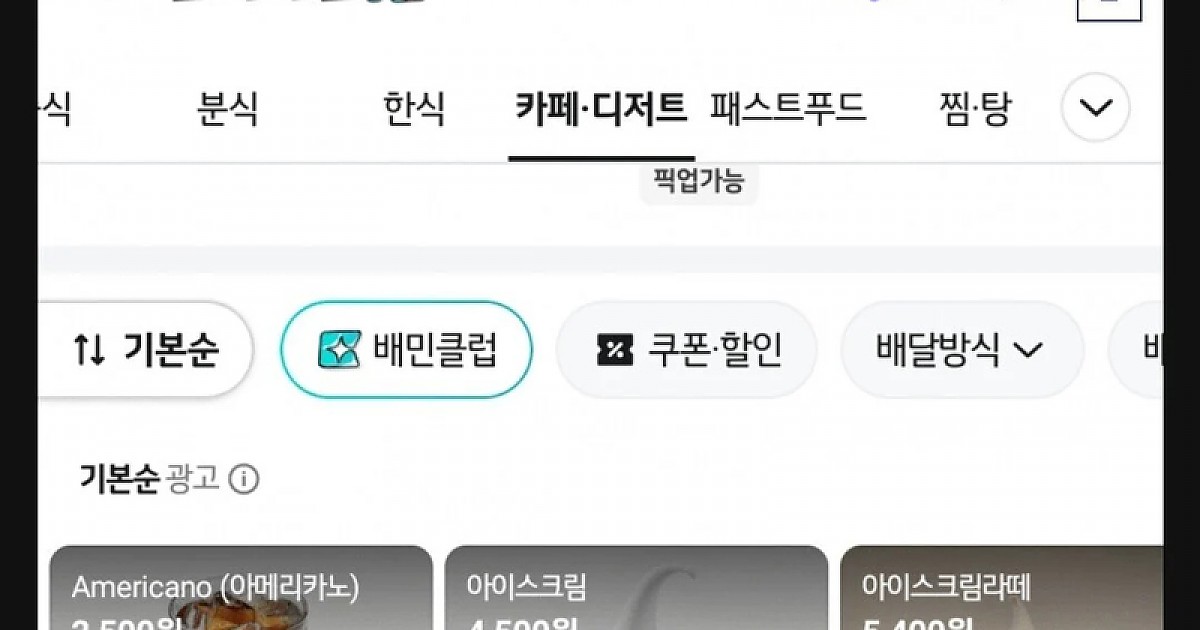Select the 분식 category tab
This screenshot has height=630, width=1200.
click(228, 108)
